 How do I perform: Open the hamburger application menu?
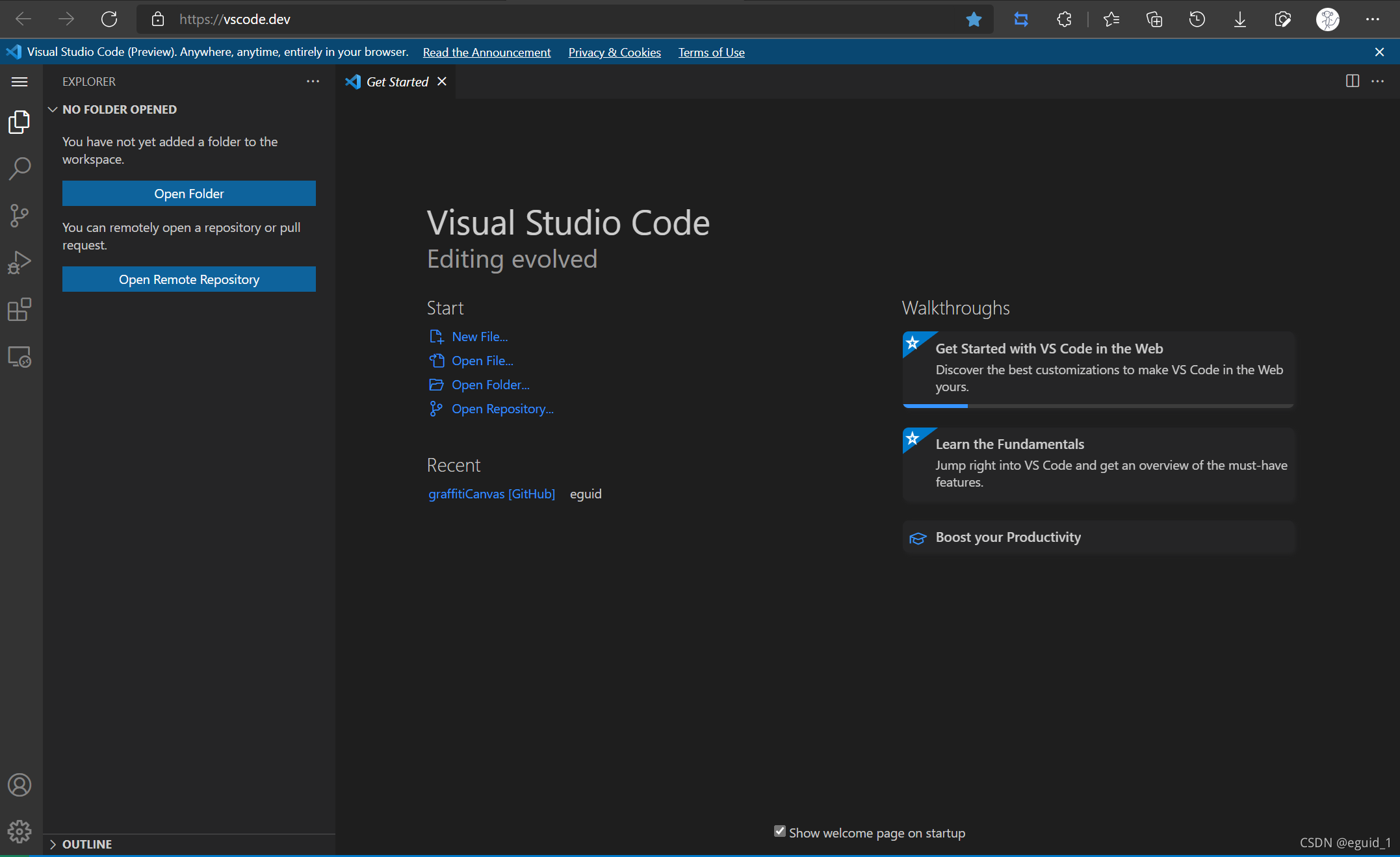point(19,81)
